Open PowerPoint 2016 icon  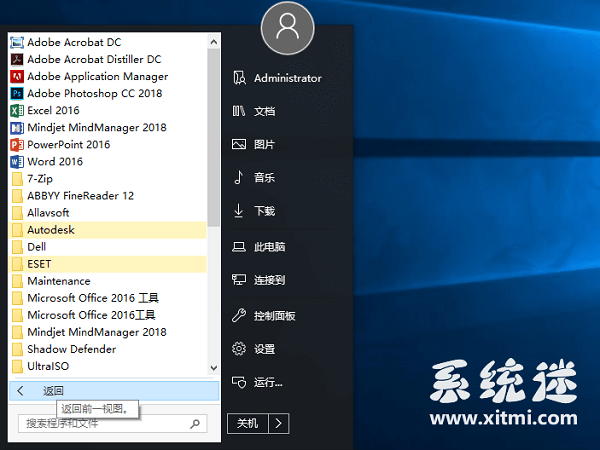(x=17, y=145)
